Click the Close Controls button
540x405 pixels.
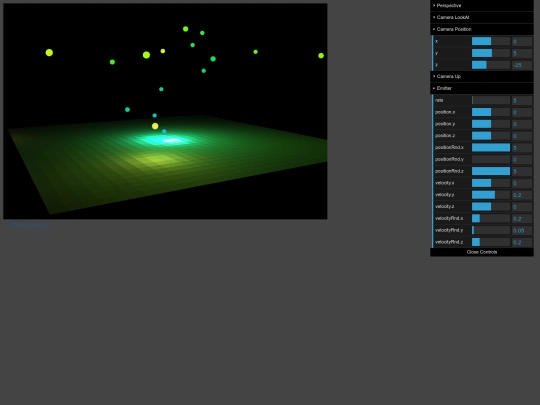482,252
